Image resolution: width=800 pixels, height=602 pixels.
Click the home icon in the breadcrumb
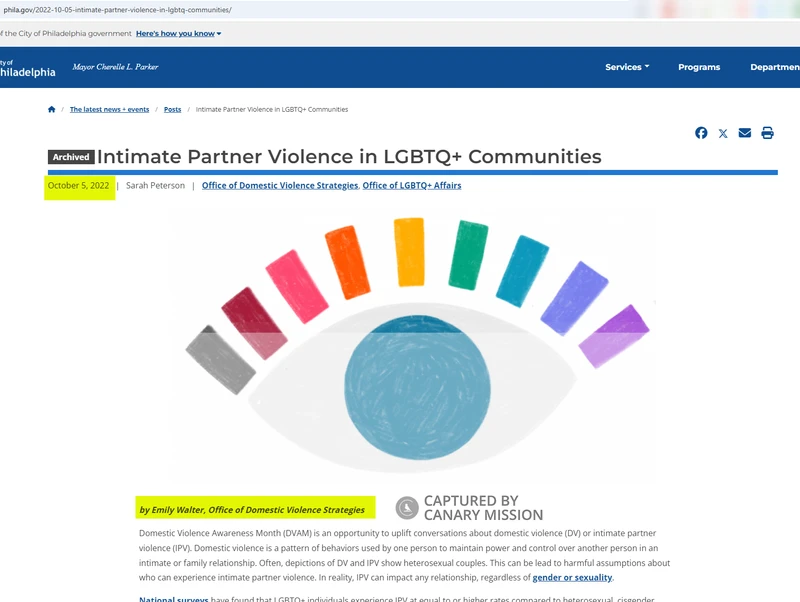point(52,109)
